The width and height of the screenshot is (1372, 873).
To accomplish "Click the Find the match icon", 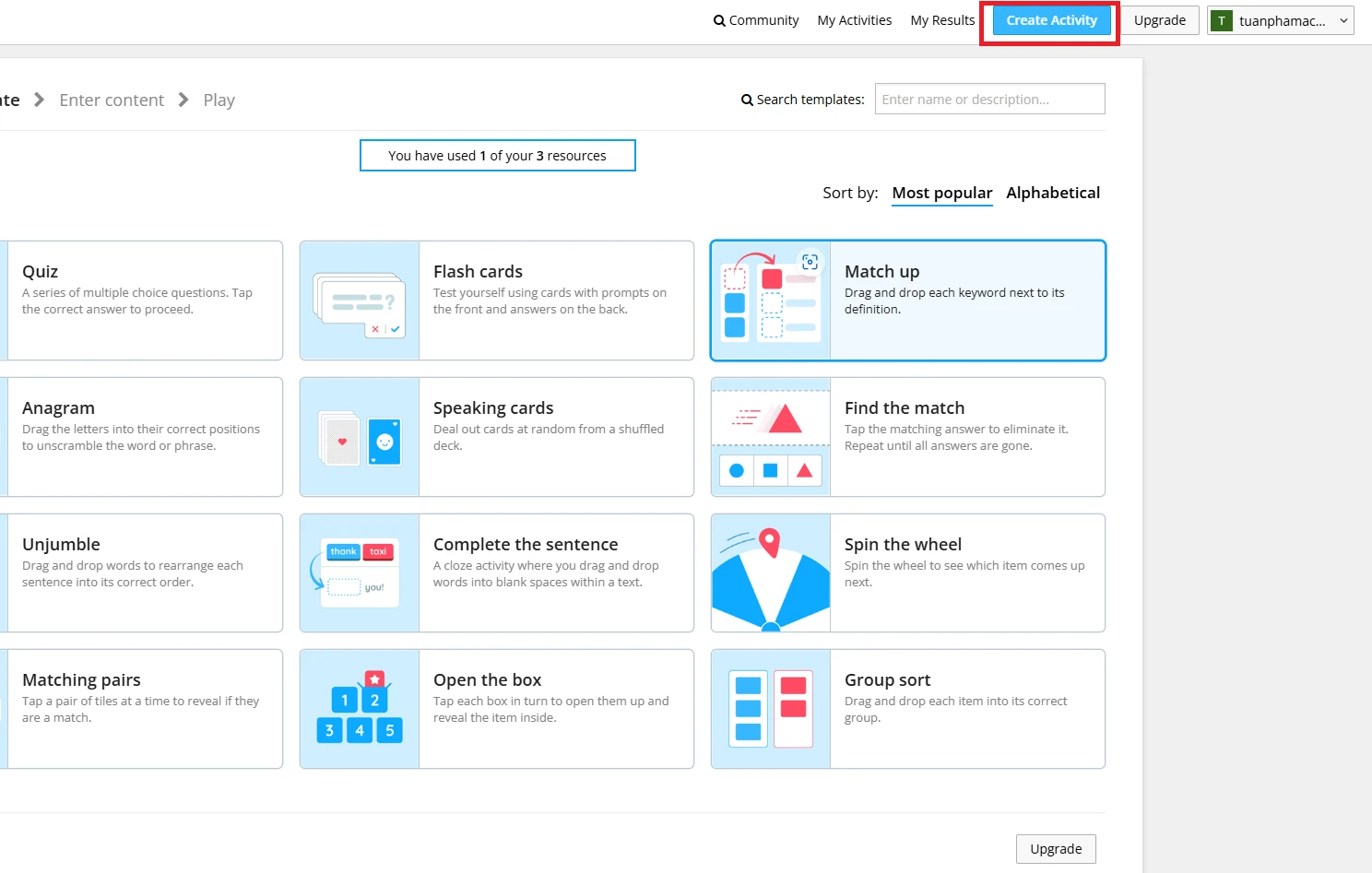I will click(771, 438).
